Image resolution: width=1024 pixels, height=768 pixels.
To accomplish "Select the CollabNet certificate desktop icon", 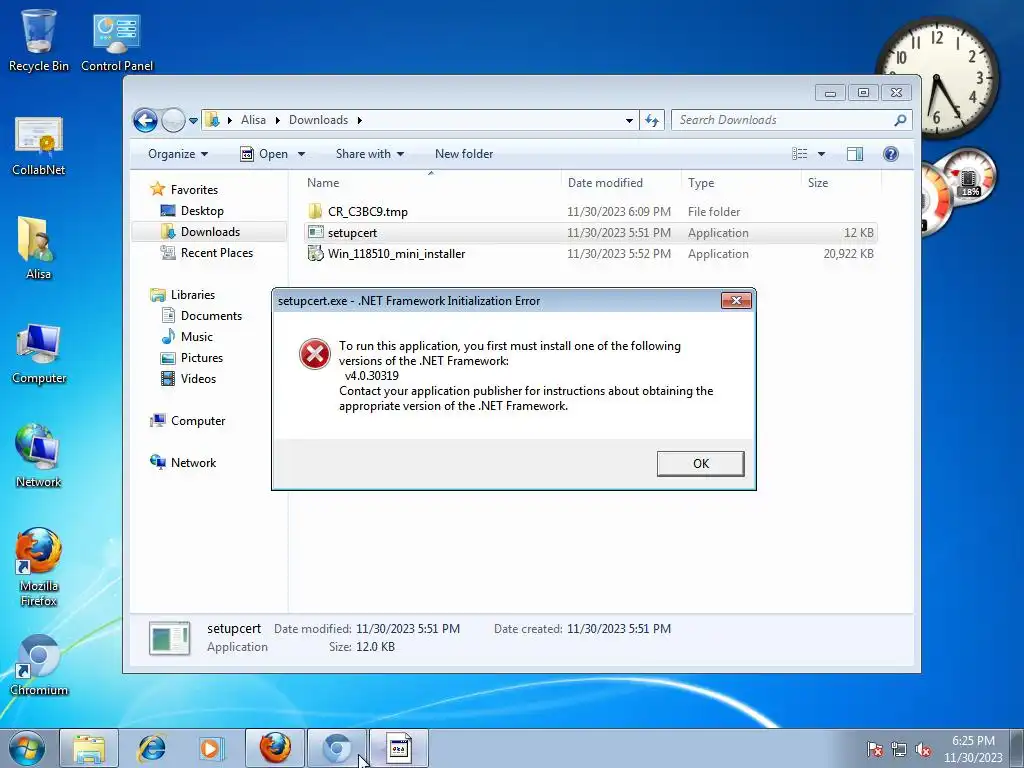I will [x=39, y=146].
